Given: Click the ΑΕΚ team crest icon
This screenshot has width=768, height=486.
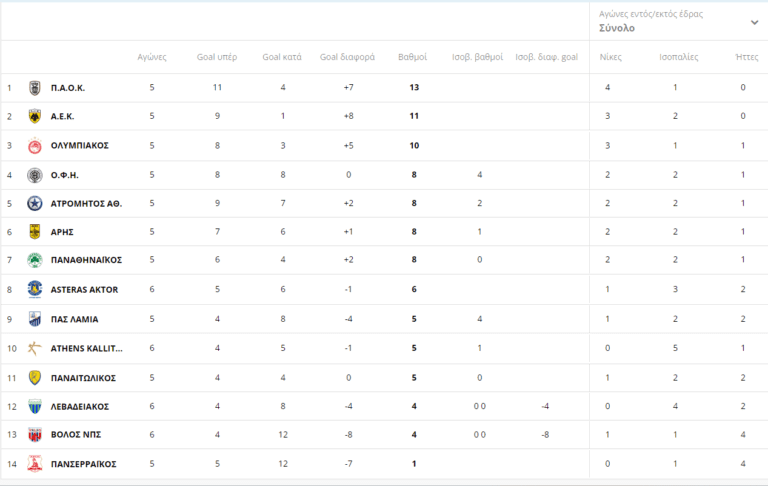Looking at the screenshot, I should pos(35,116).
